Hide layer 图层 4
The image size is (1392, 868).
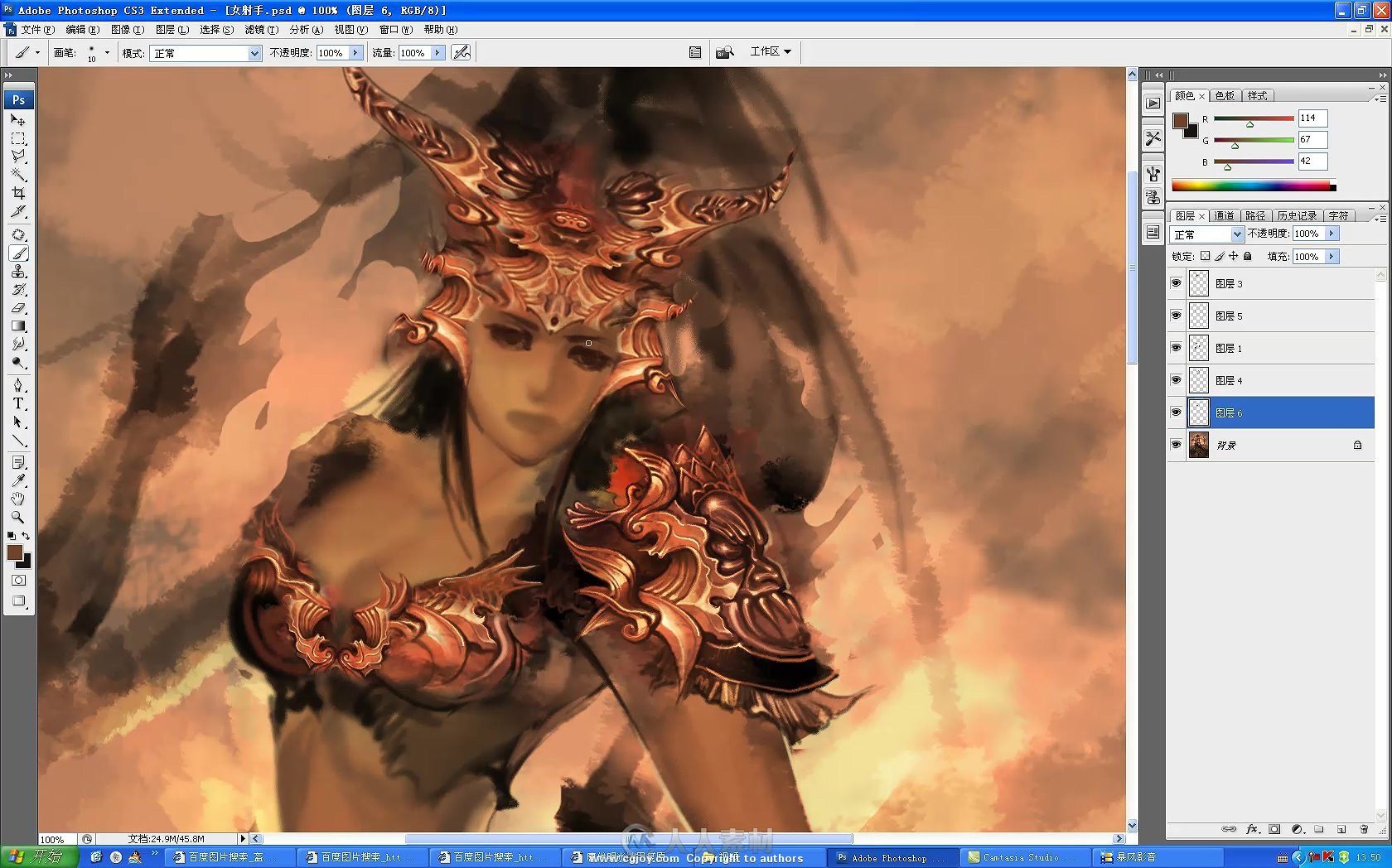pos(1176,380)
